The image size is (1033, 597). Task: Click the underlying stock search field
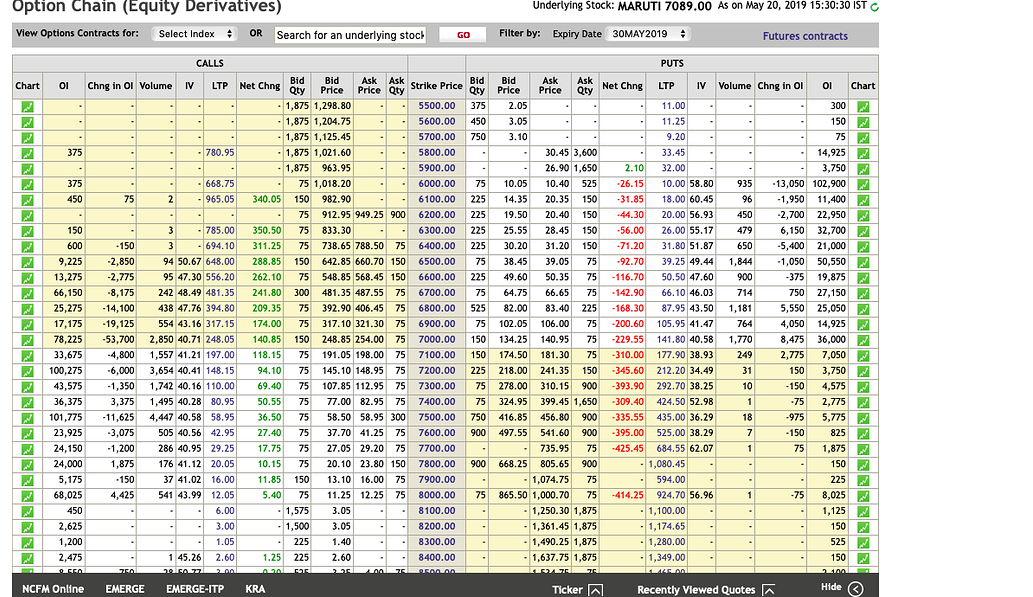point(349,33)
